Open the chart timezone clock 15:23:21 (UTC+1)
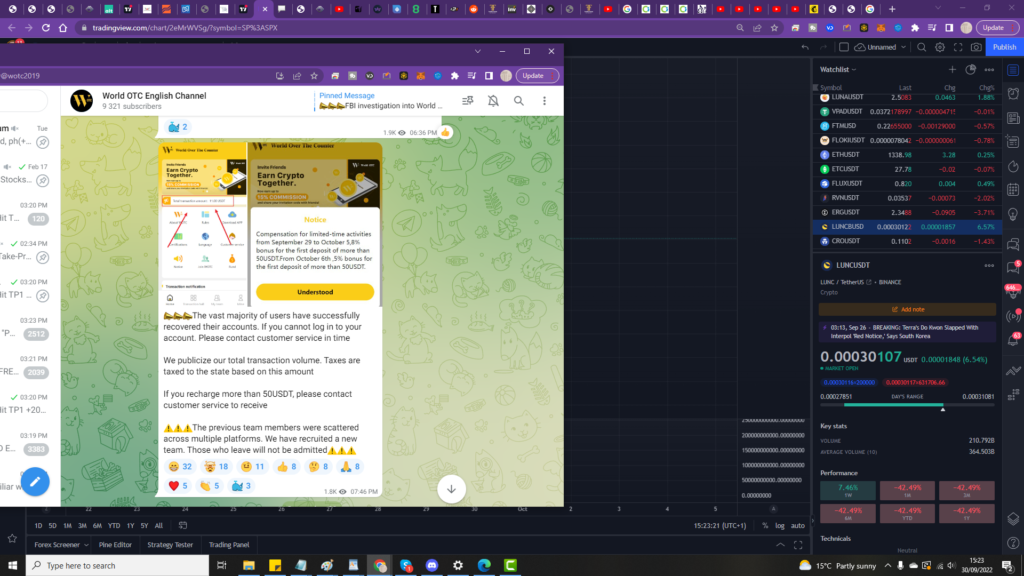 pos(720,526)
